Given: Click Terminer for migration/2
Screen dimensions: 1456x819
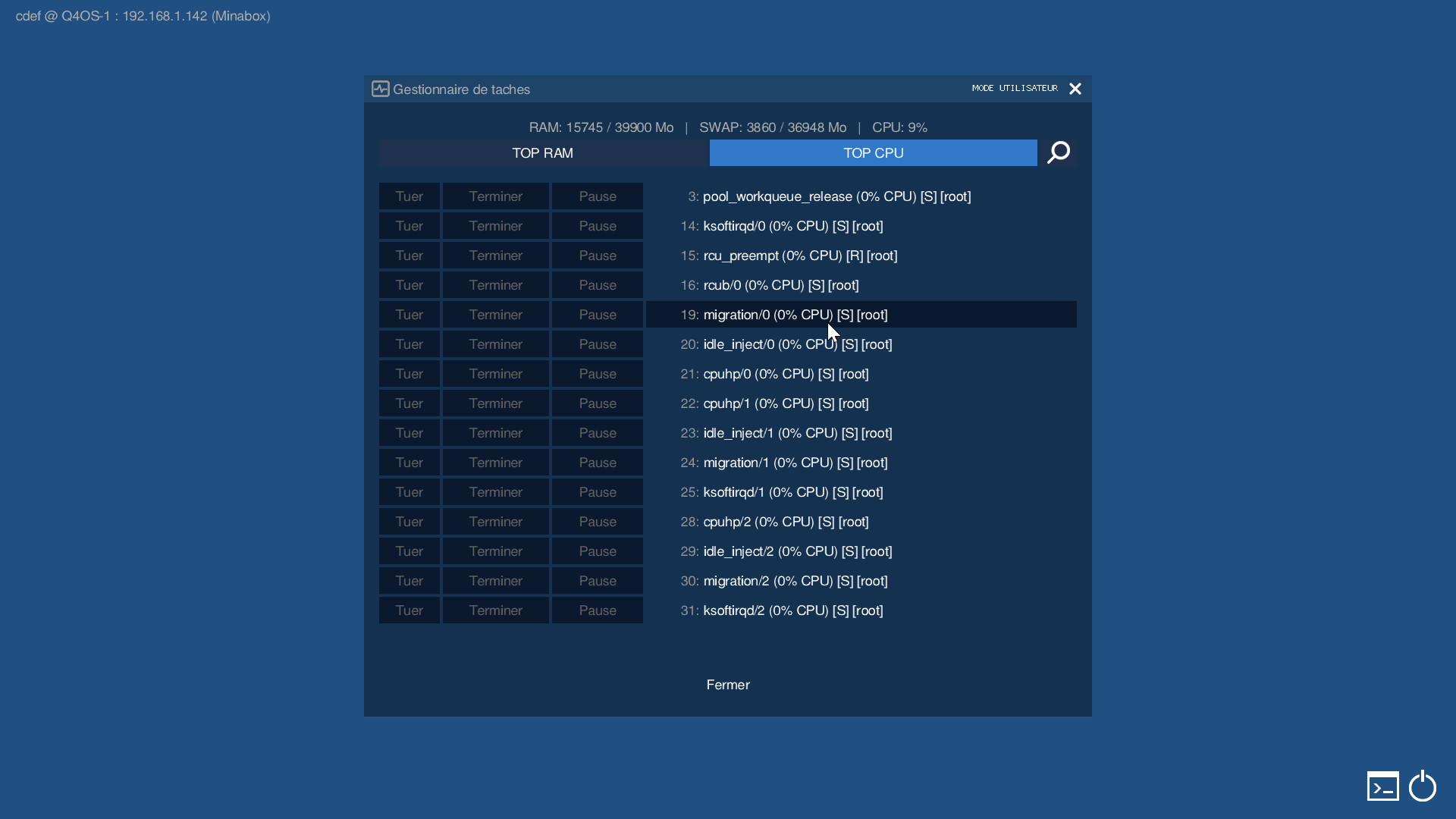Looking at the screenshot, I should [496, 581].
